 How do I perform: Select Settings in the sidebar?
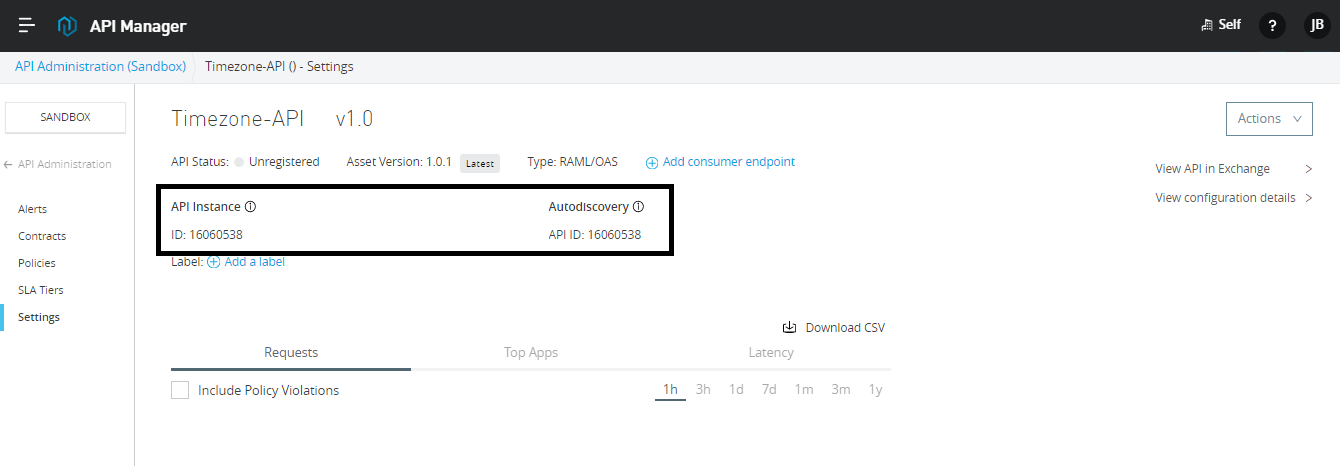click(39, 317)
